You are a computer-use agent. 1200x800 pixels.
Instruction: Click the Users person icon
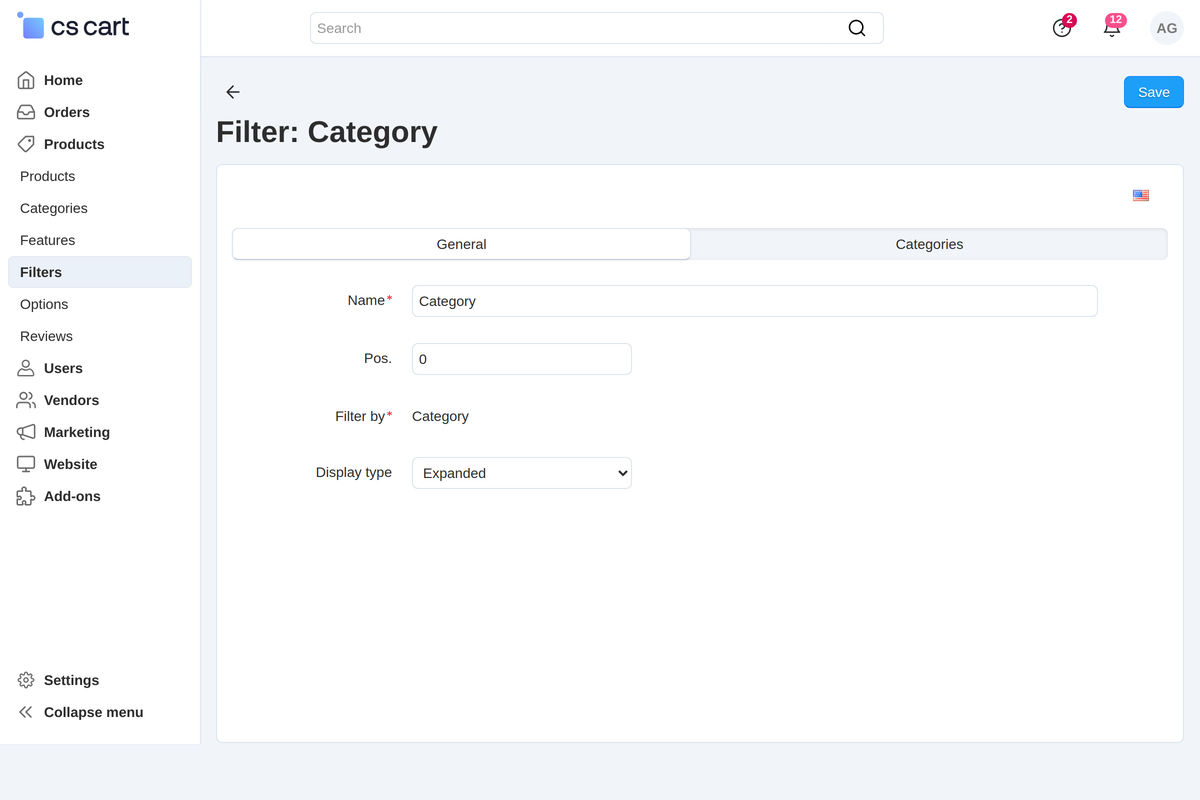26,368
